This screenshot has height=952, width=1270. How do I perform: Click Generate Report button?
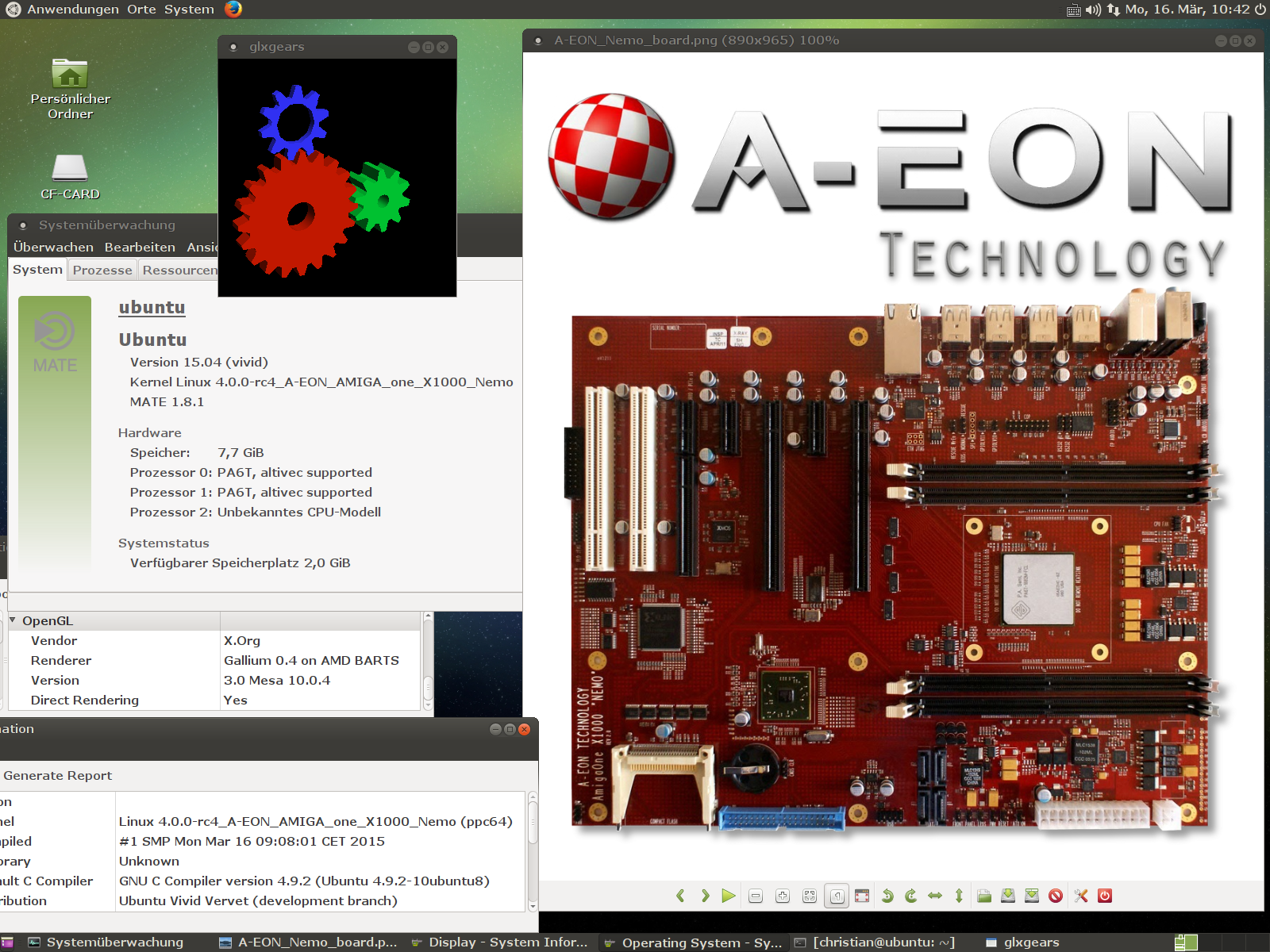click(x=57, y=775)
